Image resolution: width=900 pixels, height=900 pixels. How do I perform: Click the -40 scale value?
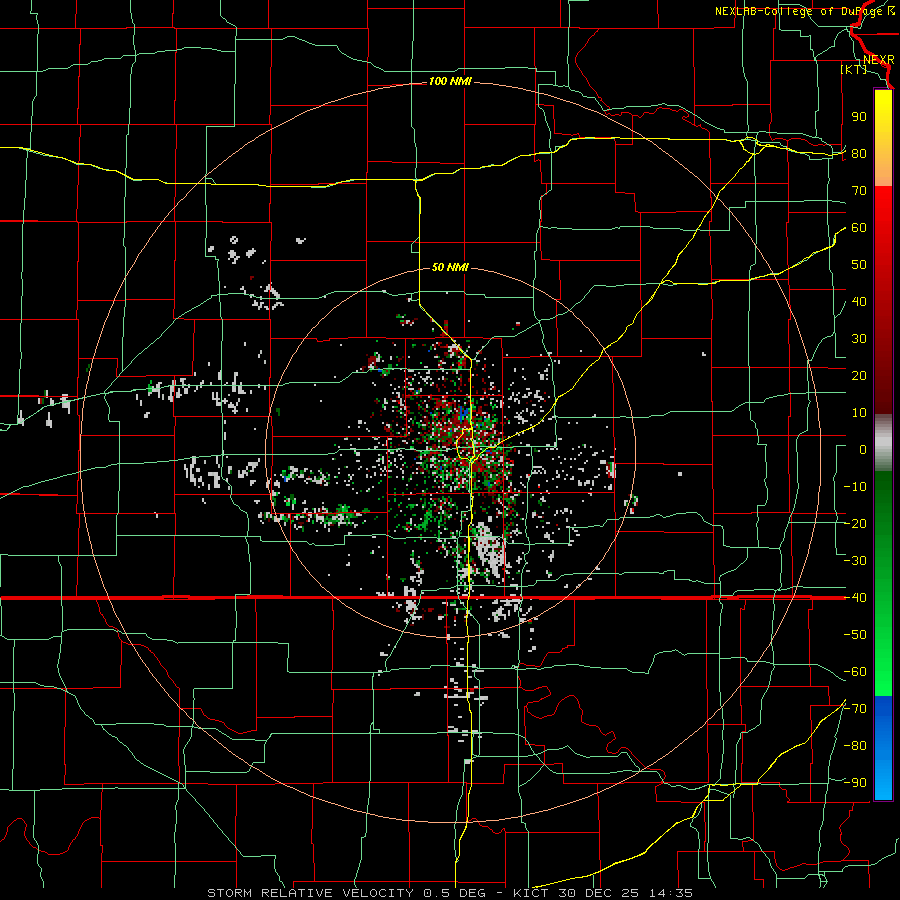click(855, 598)
